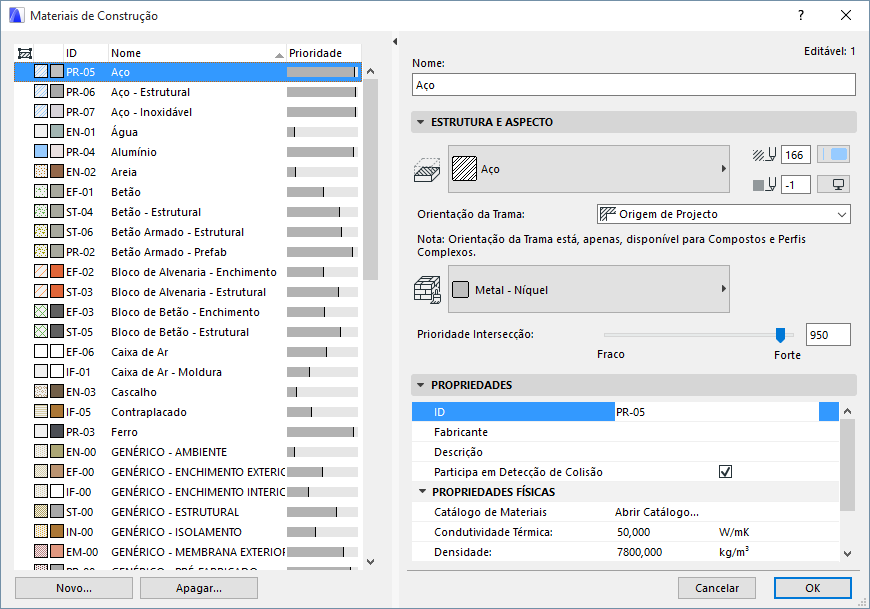The image size is (870, 609).
Task: Select Bloco de Betão - Estrutural row
Action: [188, 332]
